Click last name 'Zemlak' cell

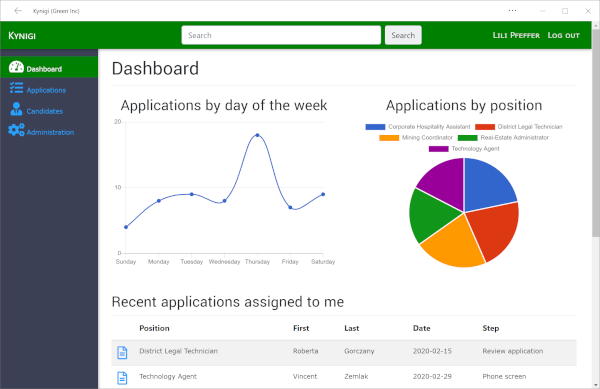pos(356,376)
